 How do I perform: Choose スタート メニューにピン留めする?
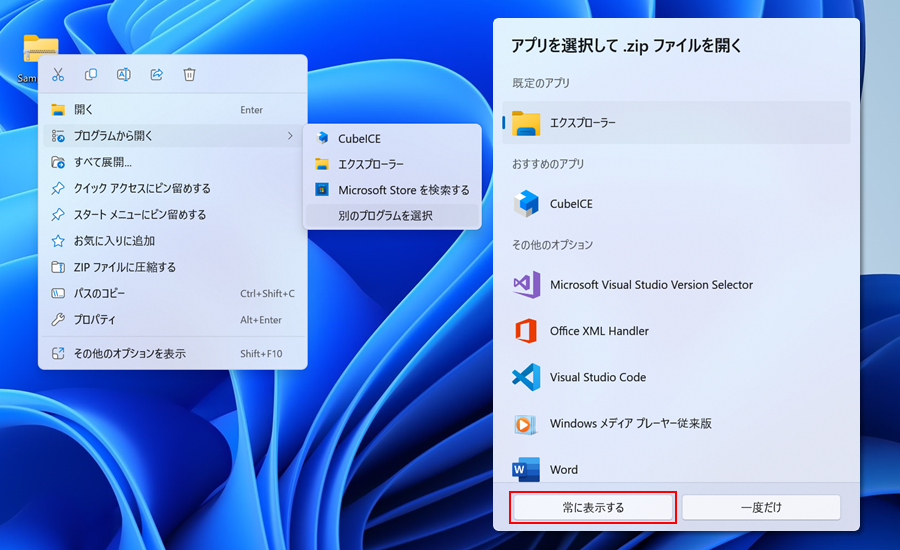173,215
